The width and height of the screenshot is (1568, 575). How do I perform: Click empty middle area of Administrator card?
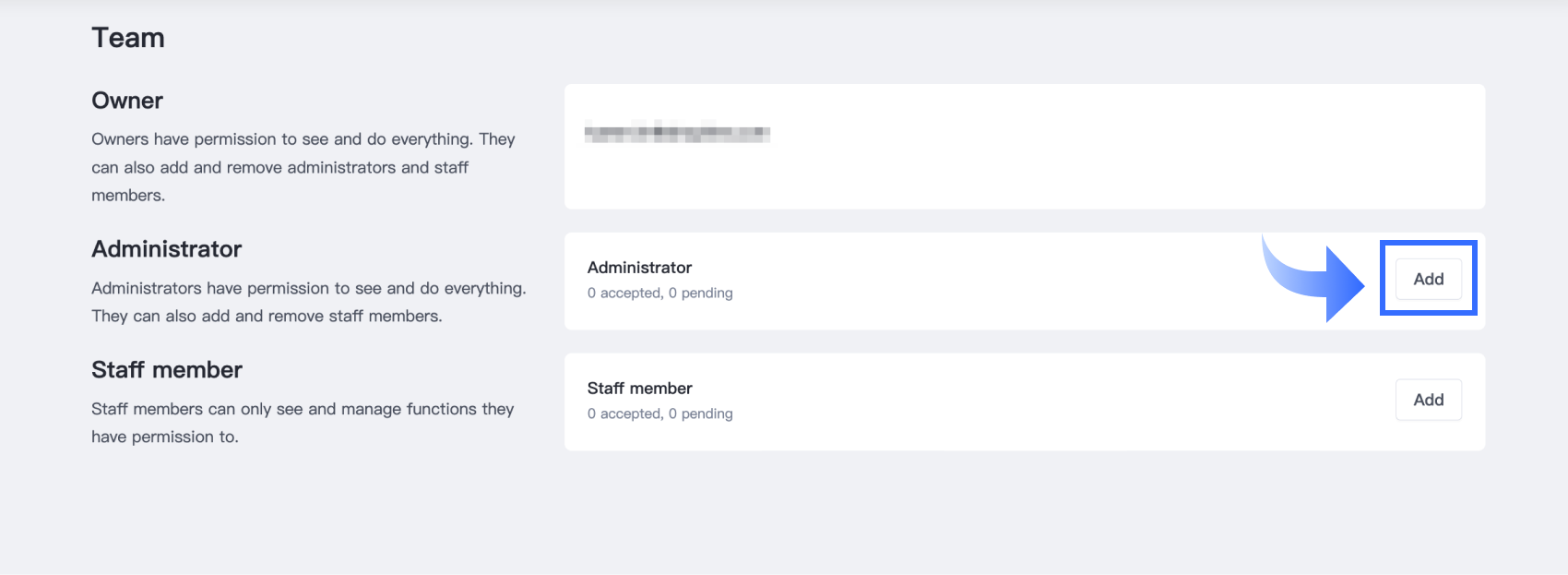(x=996, y=282)
